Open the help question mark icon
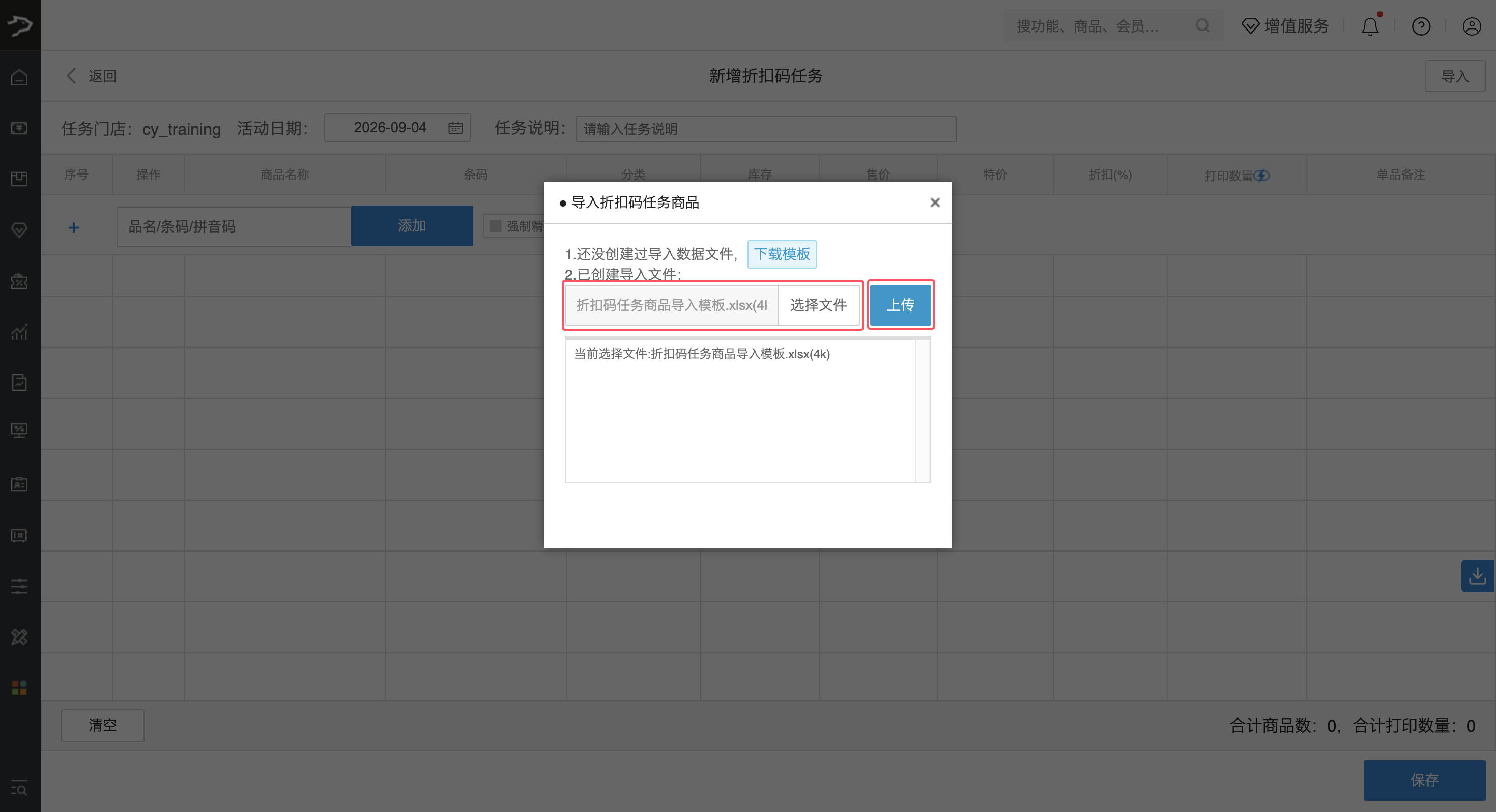 1421,26
